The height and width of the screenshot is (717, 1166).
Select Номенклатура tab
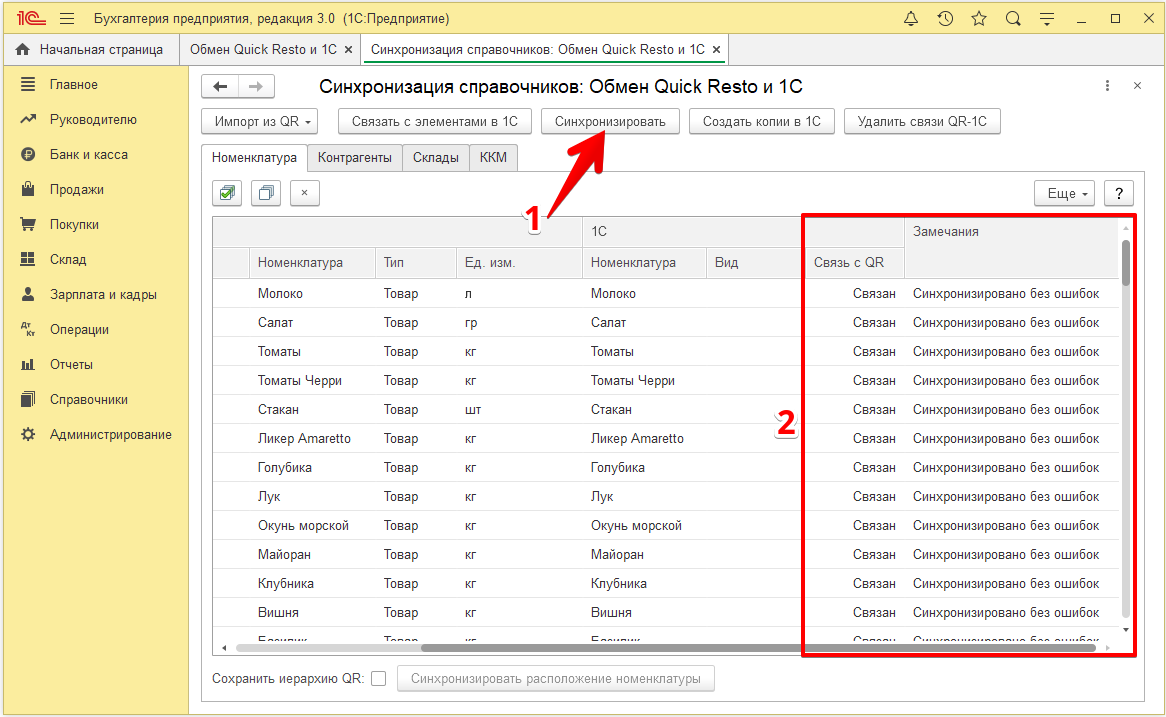pyautogui.click(x=254, y=158)
